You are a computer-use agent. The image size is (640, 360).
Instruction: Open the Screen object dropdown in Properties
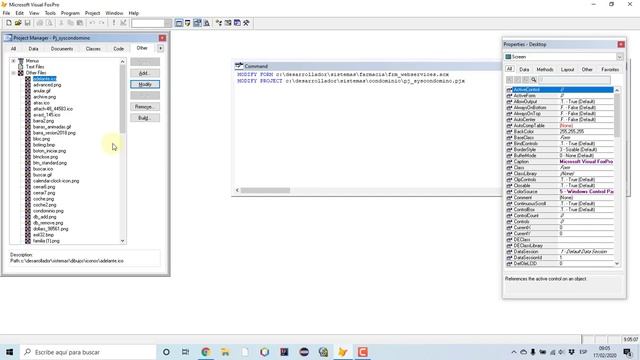click(620, 57)
